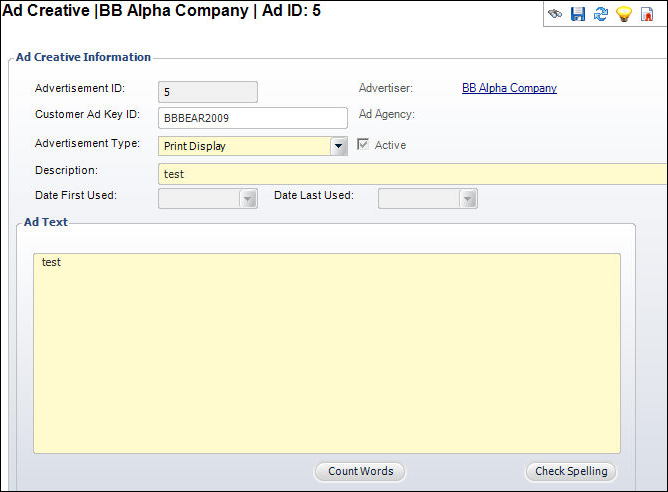Image resolution: width=668 pixels, height=492 pixels.
Task: Click the Advertisement ID field showing 5
Action: 208,92
